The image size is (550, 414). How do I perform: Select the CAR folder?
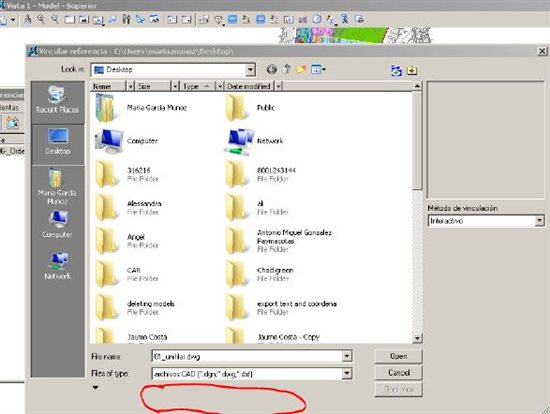(x=127, y=274)
